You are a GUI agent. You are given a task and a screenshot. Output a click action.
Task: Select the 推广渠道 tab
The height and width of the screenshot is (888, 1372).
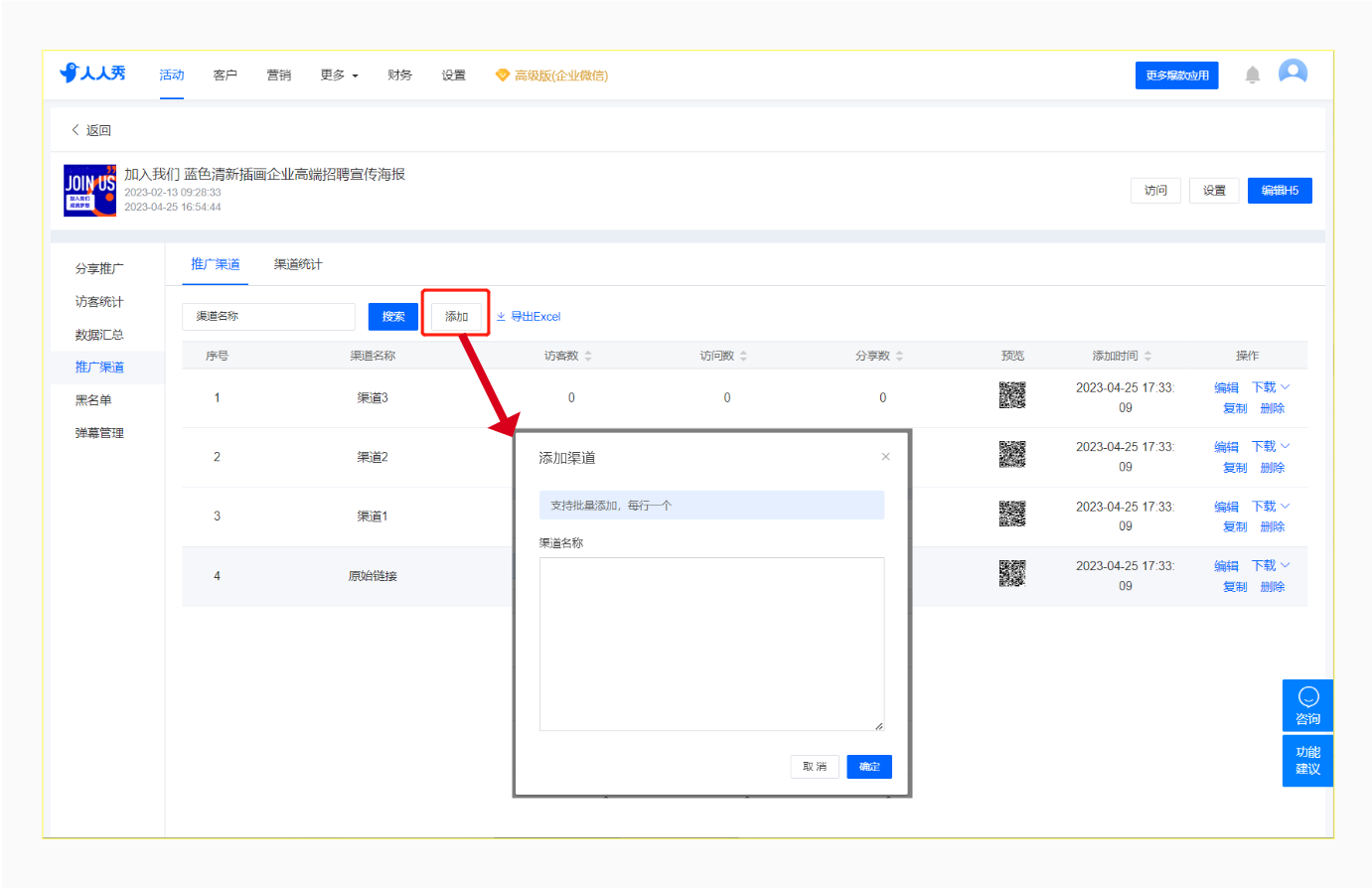tap(216, 264)
